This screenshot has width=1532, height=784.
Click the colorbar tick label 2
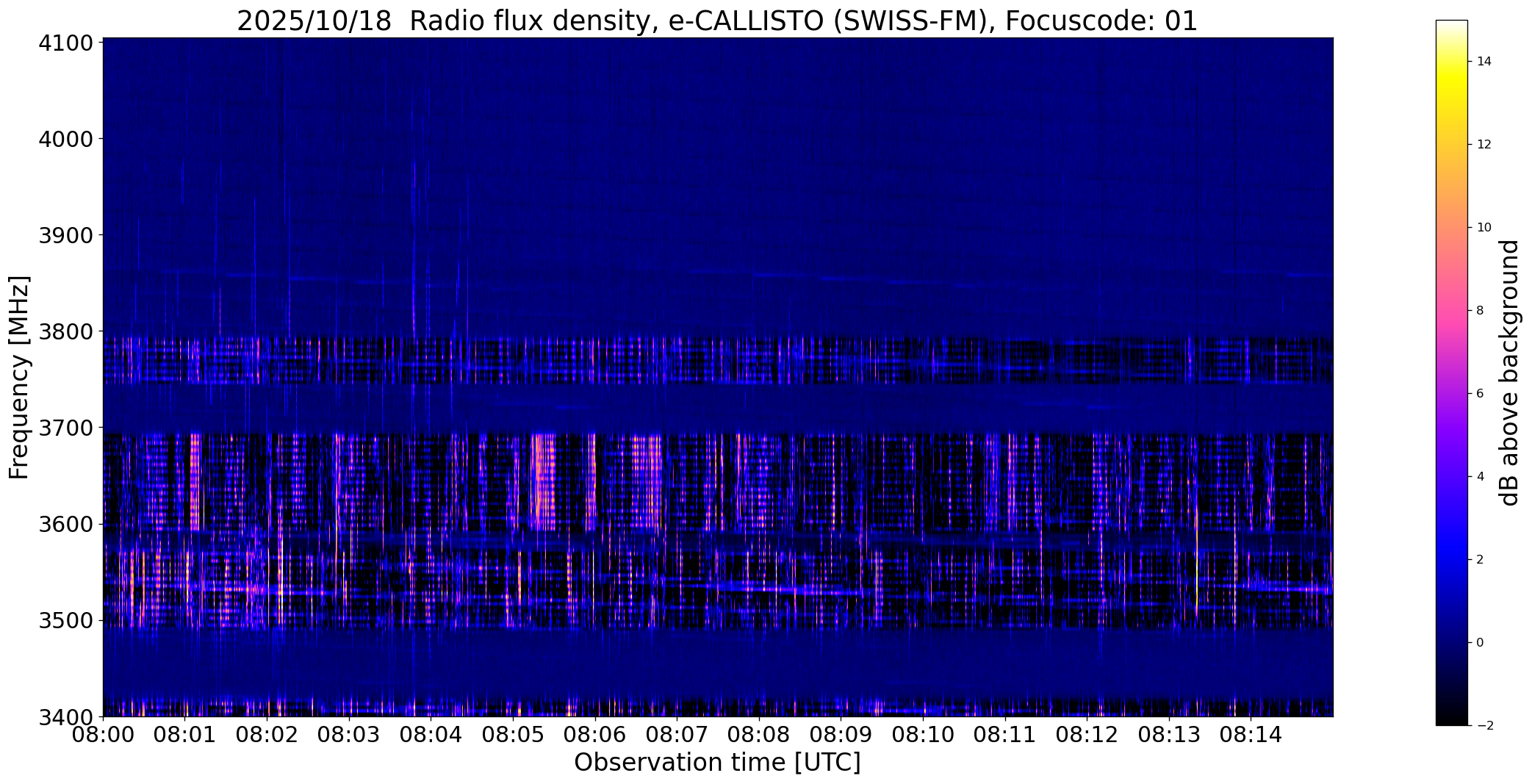tap(1480, 560)
